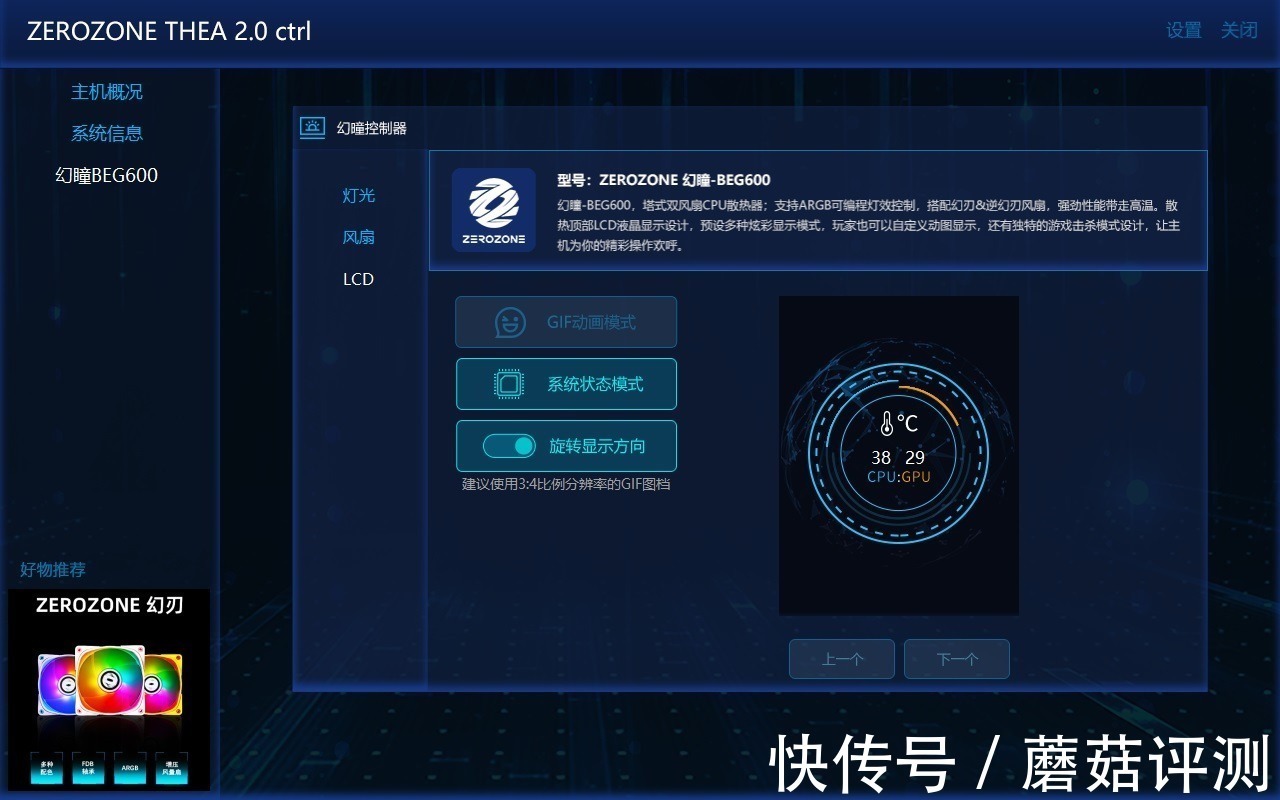
Task: Switch to the 灯光 tab
Action: tap(359, 195)
